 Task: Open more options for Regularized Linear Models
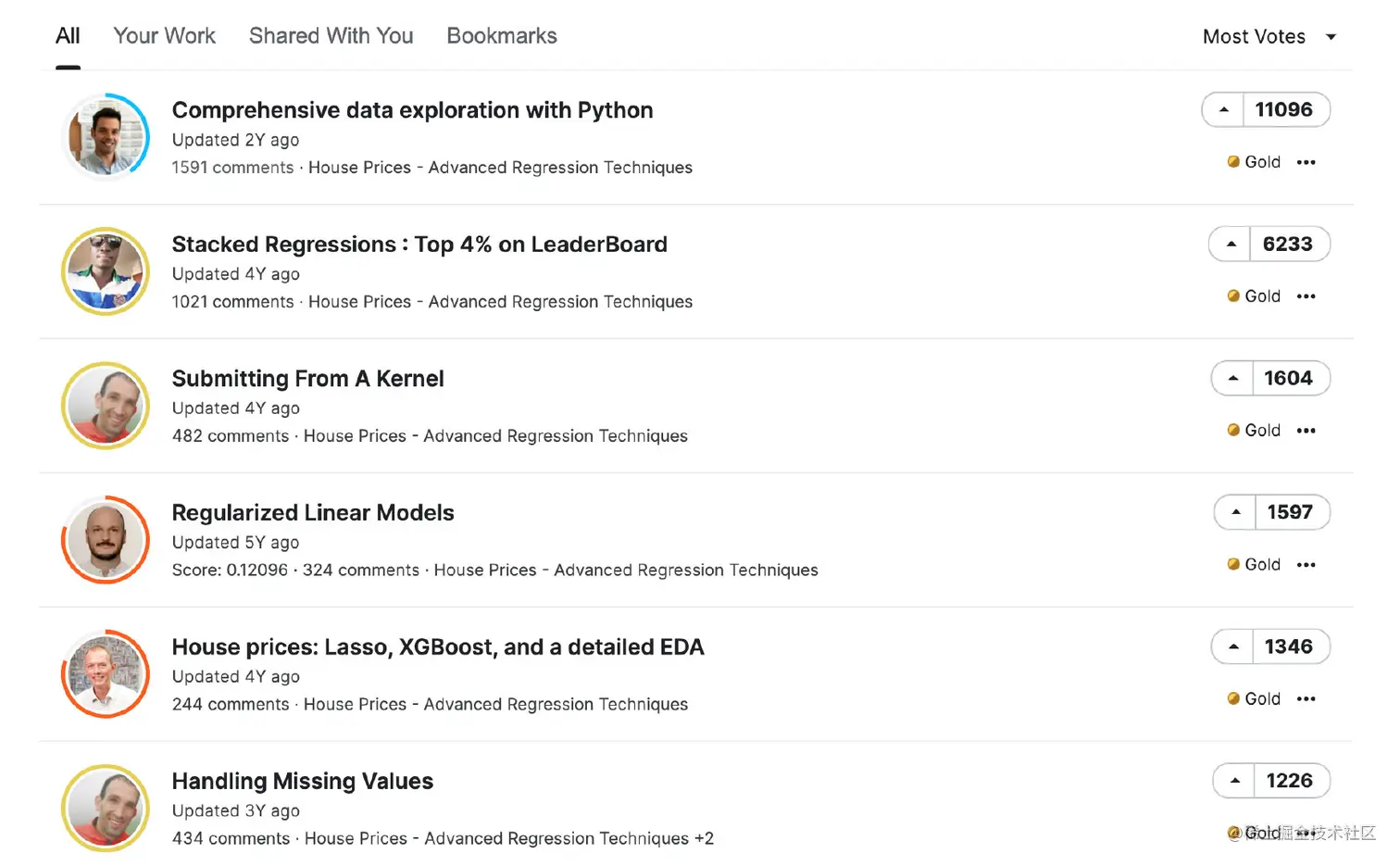1306,565
